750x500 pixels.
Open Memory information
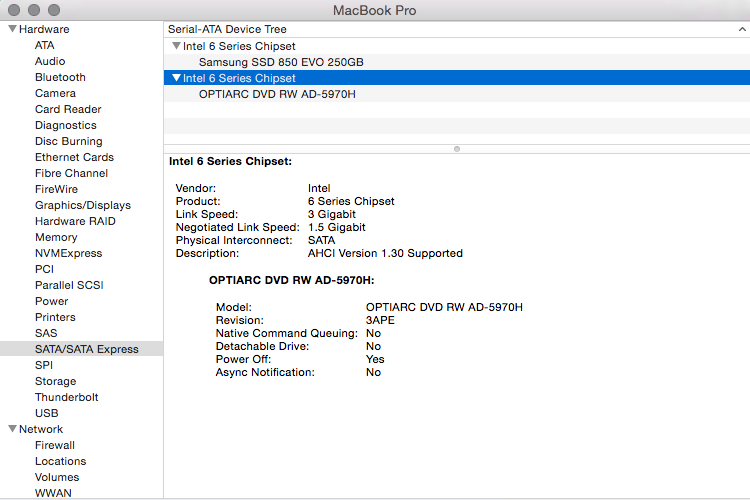56,237
